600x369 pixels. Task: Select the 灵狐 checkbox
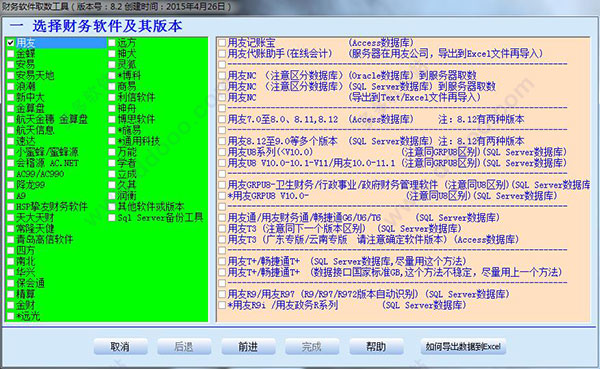click(x=112, y=65)
